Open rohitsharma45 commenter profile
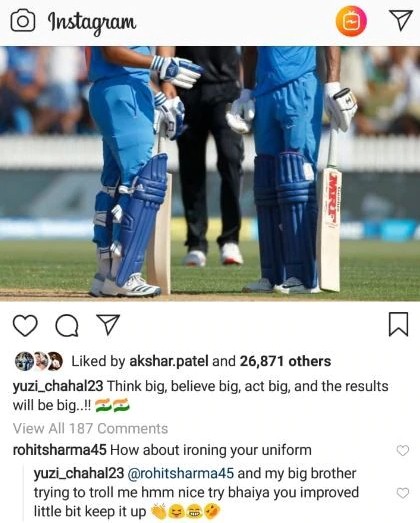 point(59,450)
